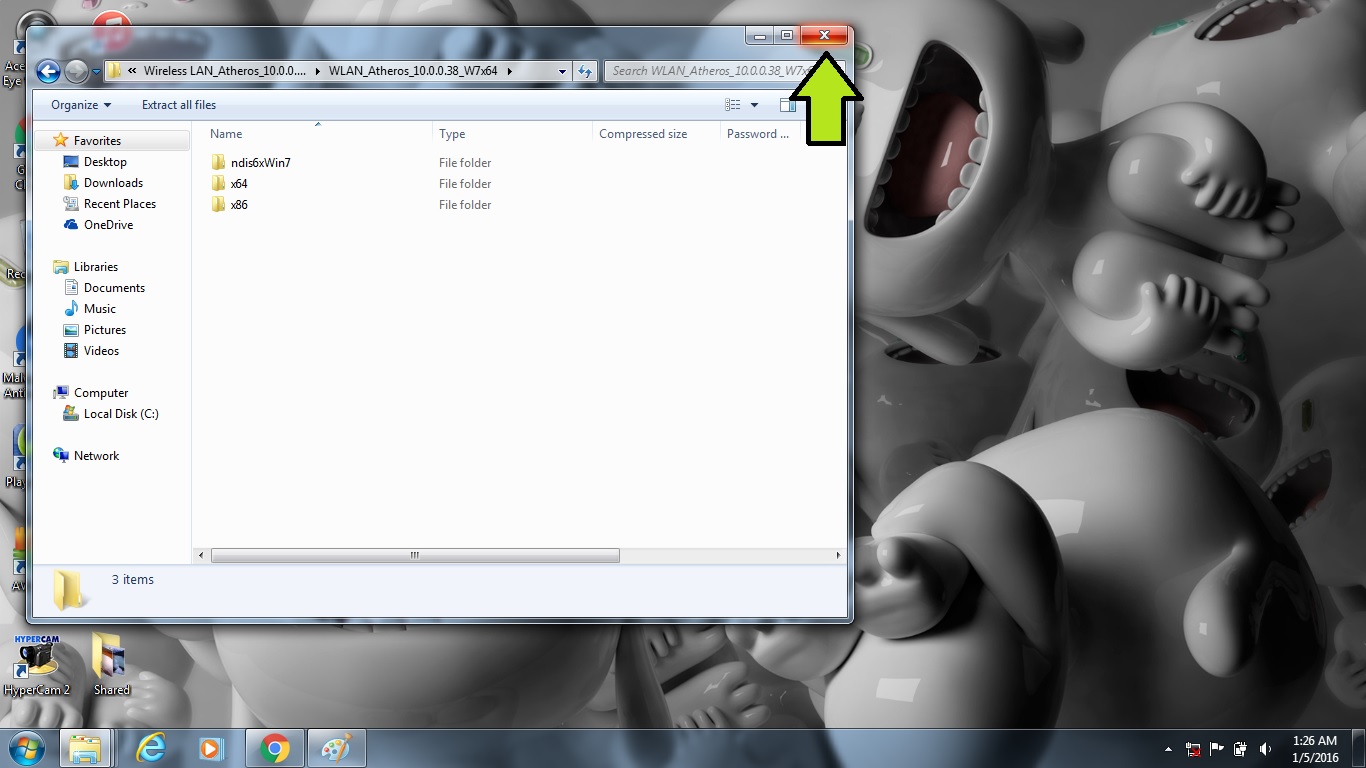Maximize the Explorer window
Viewport: 1366px width, 768px height.
(787, 36)
